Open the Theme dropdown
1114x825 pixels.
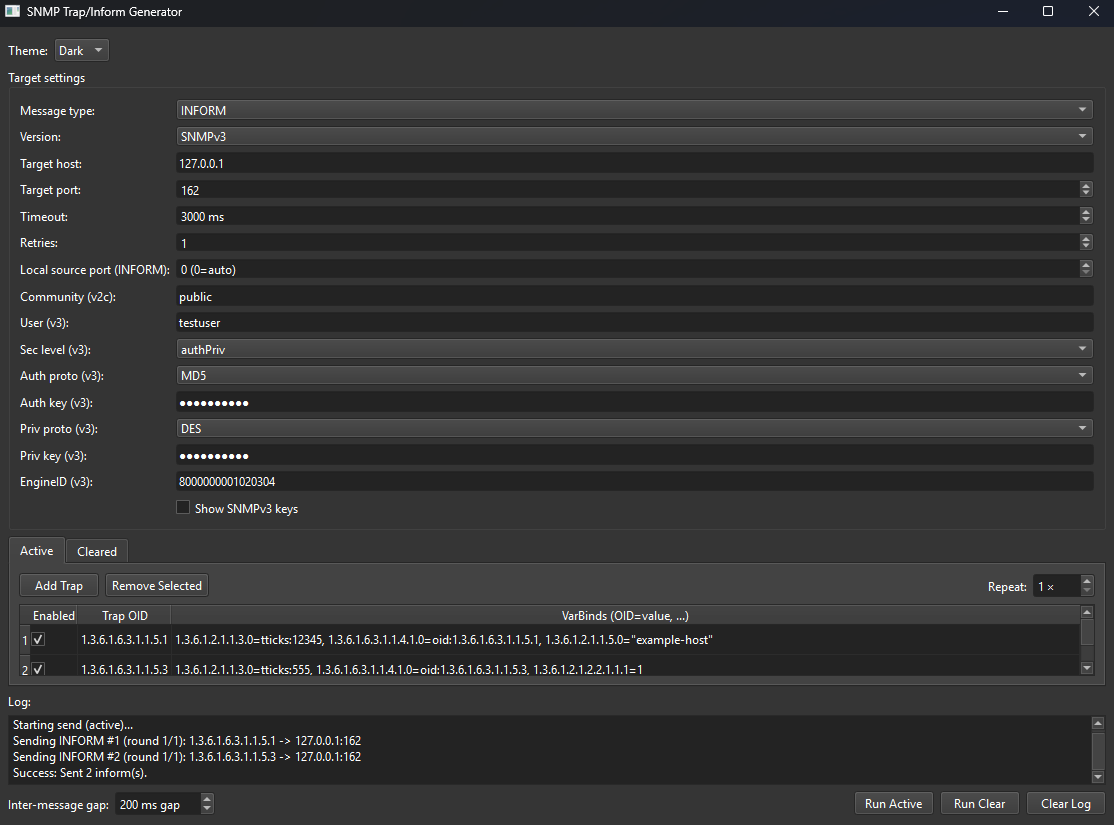(81, 49)
